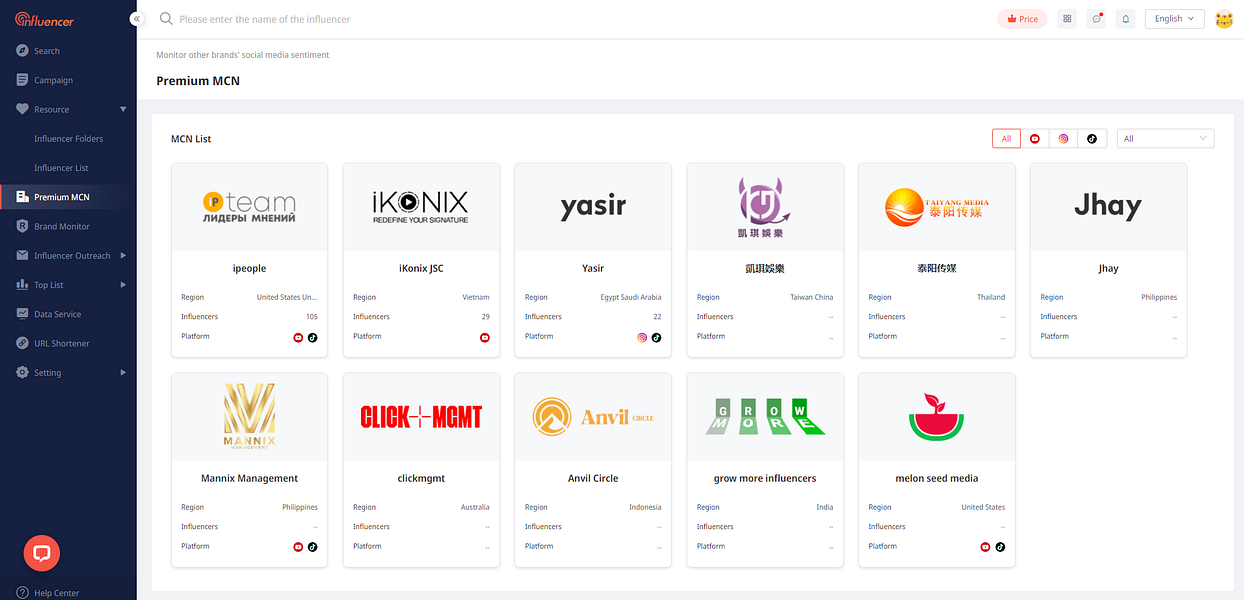This screenshot has width=1244, height=600.
Task: Click melon seed media card title
Action: click(x=937, y=479)
